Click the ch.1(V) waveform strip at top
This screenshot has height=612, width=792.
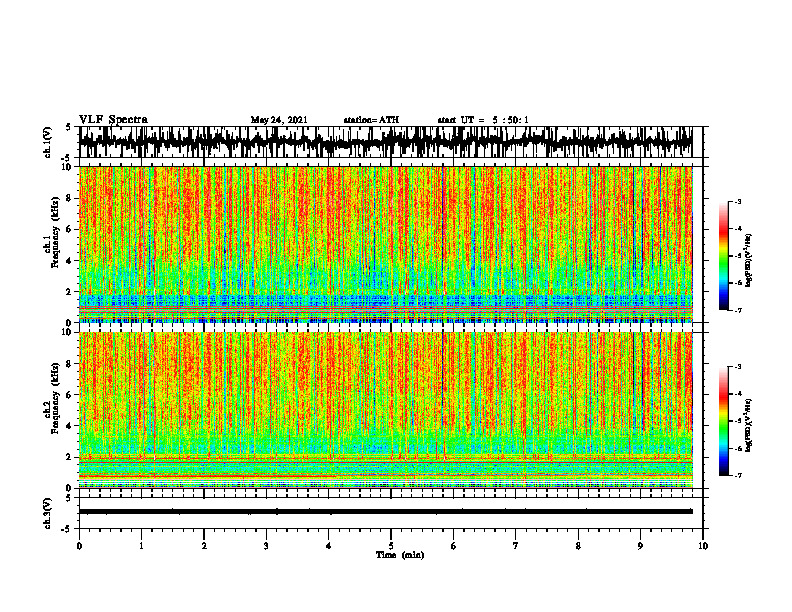385,142
